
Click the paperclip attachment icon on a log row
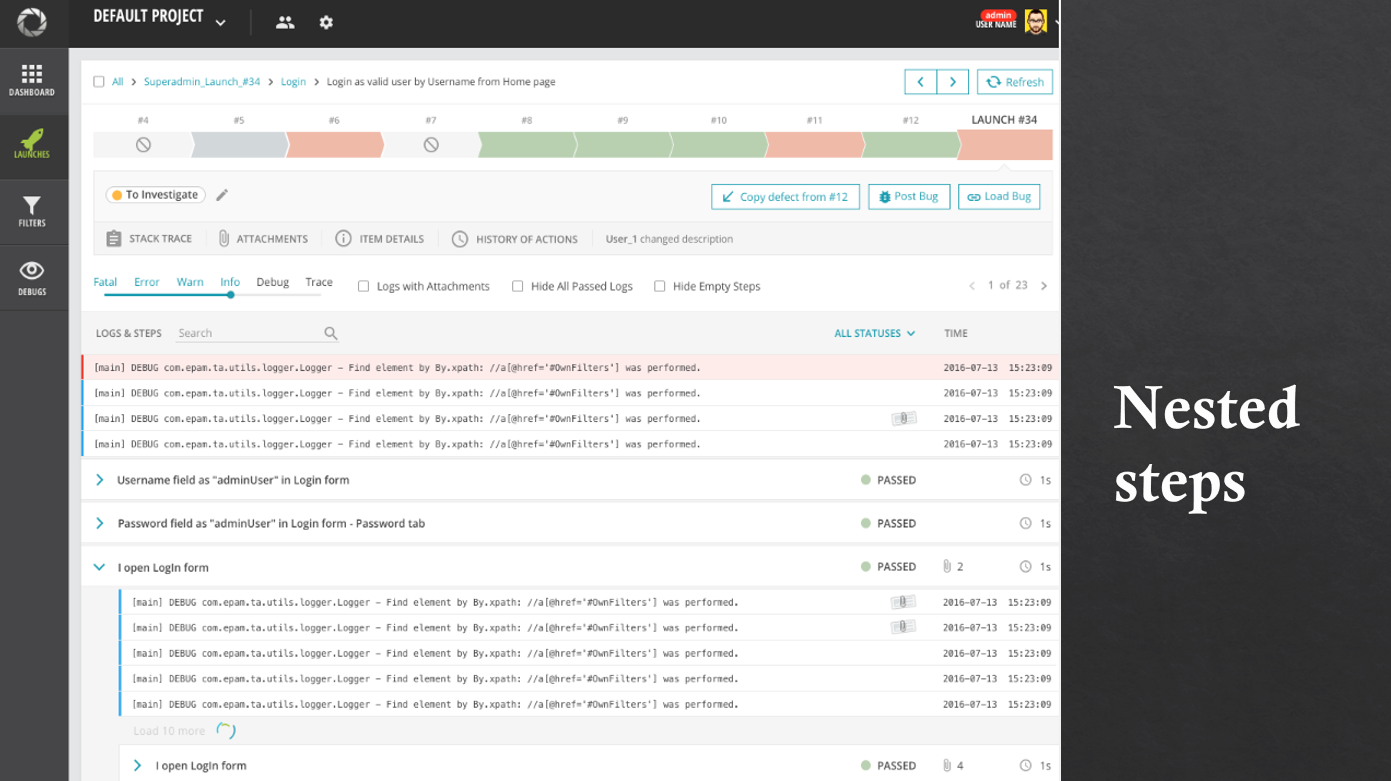coord(903,418)
